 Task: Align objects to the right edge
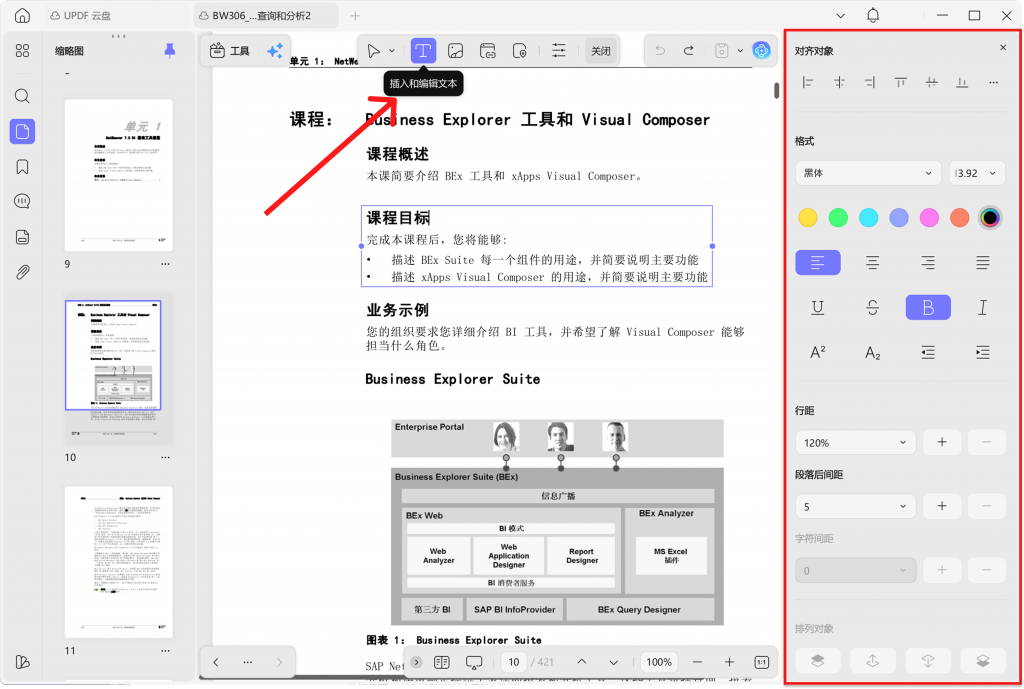[x=869, y=82]
